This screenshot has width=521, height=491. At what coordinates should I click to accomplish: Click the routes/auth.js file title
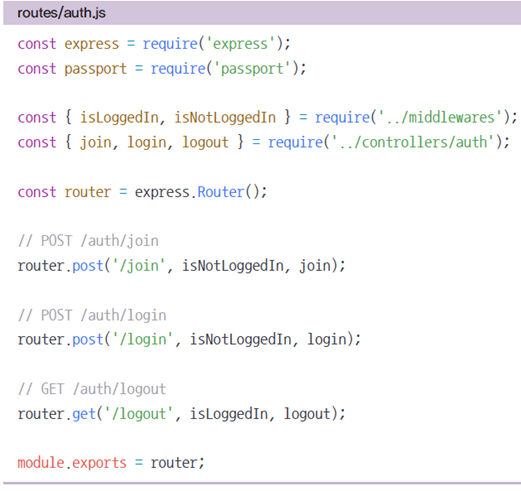(x=61, y=13)
